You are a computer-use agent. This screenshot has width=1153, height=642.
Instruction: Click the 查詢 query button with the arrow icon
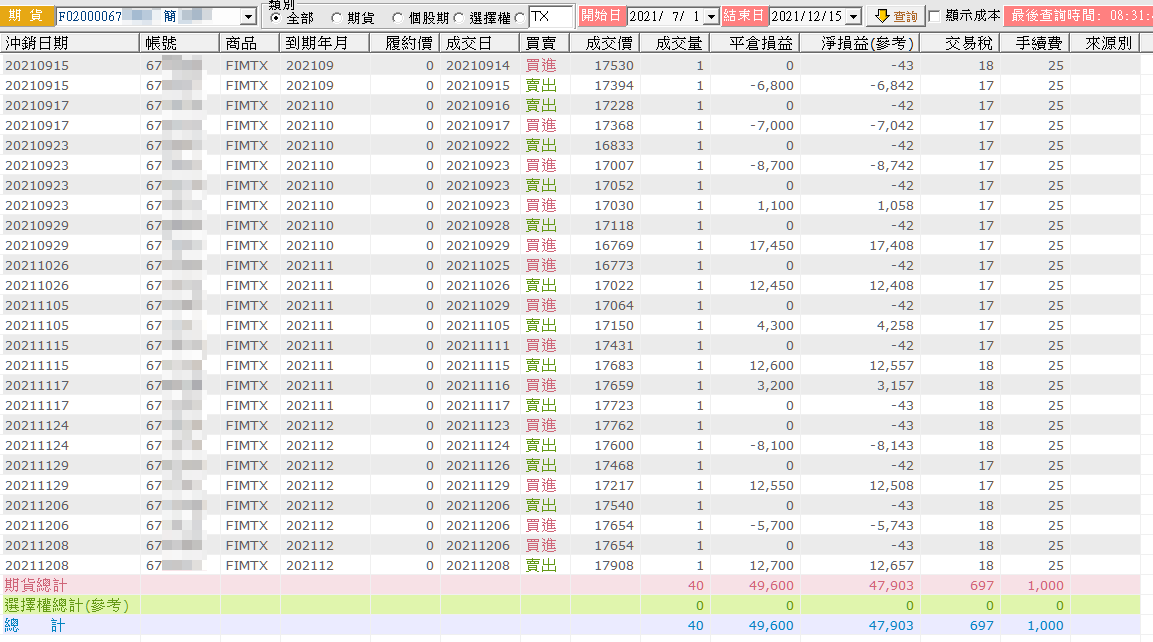(895, 15)
